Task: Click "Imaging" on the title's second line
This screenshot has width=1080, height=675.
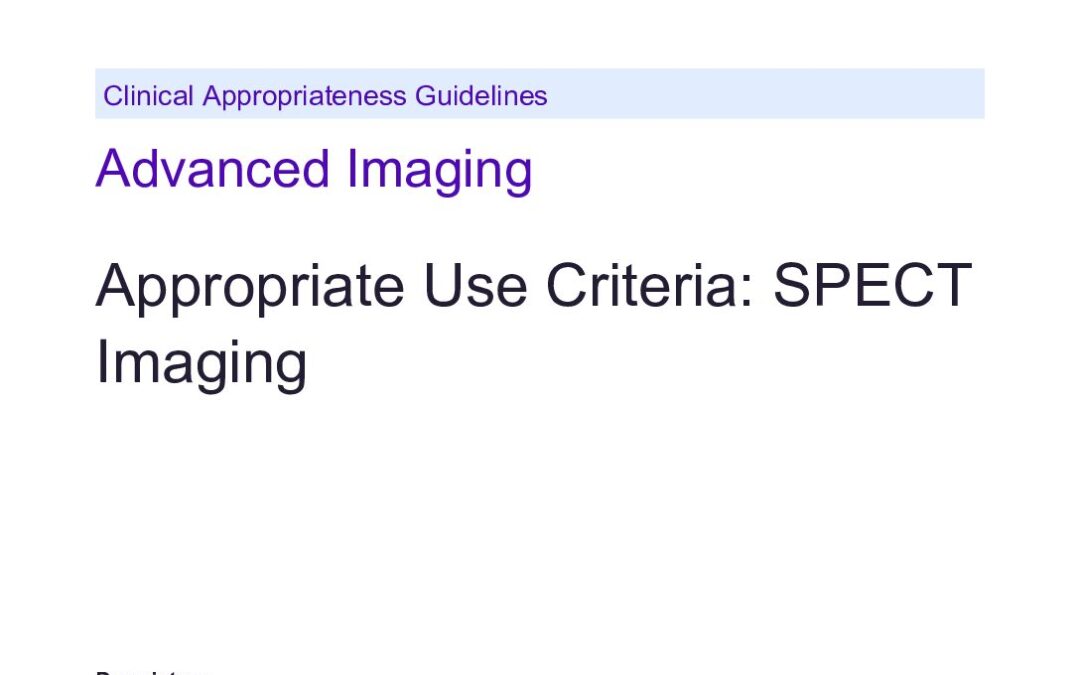Action: point(201,362)
